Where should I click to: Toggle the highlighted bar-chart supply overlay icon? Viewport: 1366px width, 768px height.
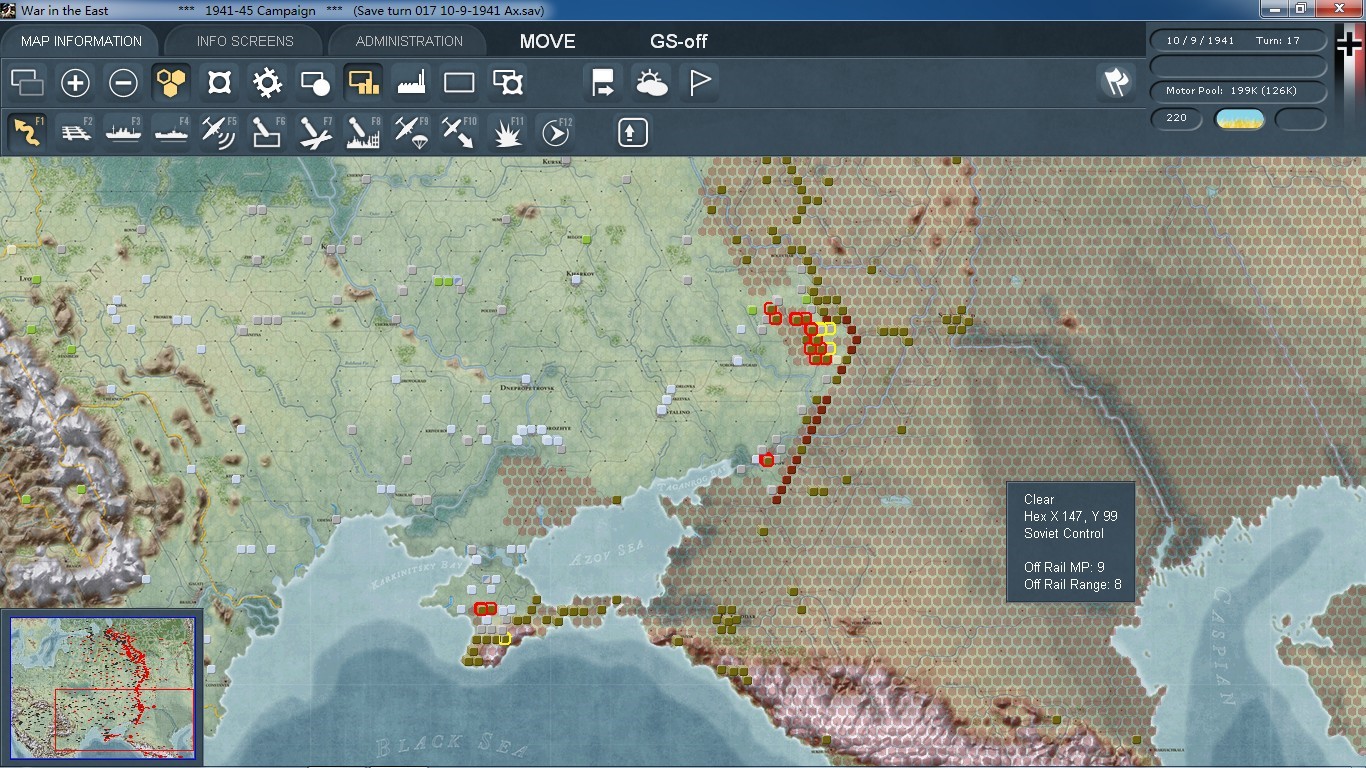(363, 82)
